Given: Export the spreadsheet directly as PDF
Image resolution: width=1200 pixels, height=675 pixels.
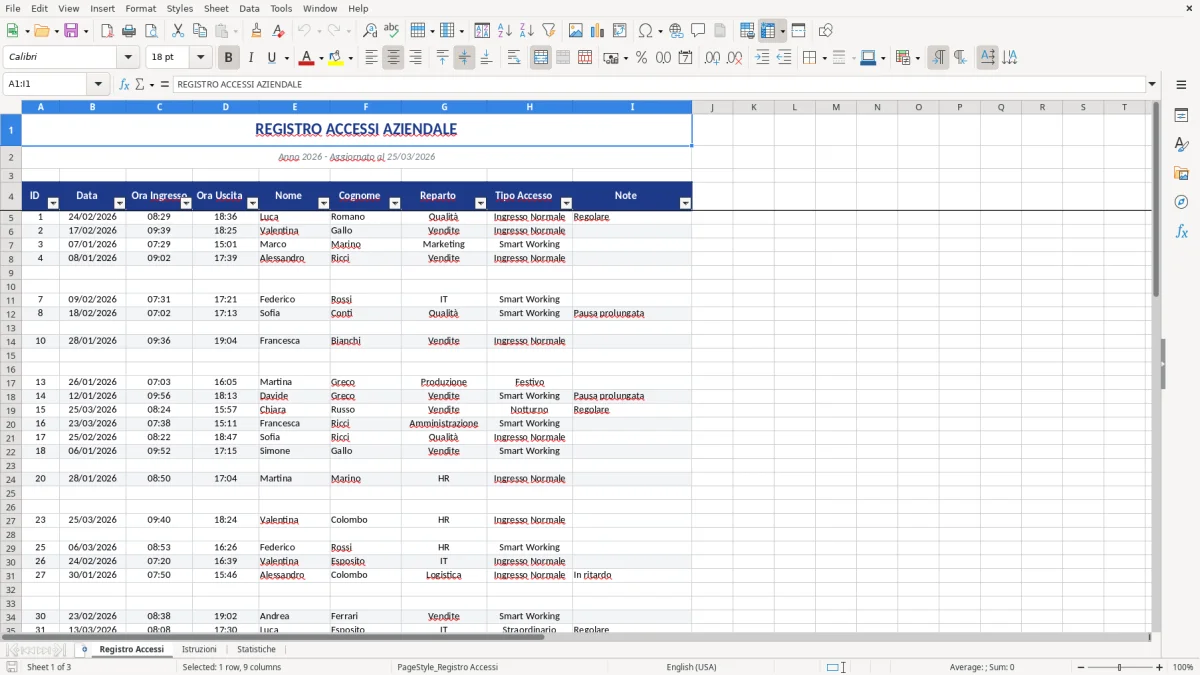Looking at the screenshot, I should (x=107, y=31).
